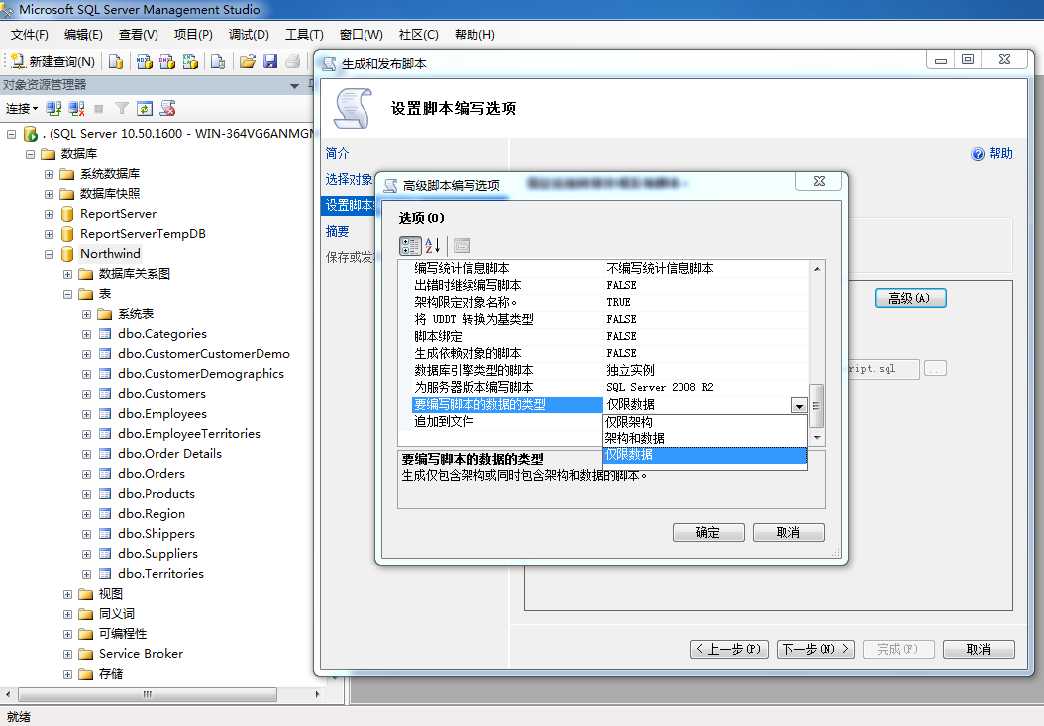This screenshot has width=1044, height=726.
Task: Click the table icon beside dbo.Orders
Action: pyautogui.click(x=105, y=474)
